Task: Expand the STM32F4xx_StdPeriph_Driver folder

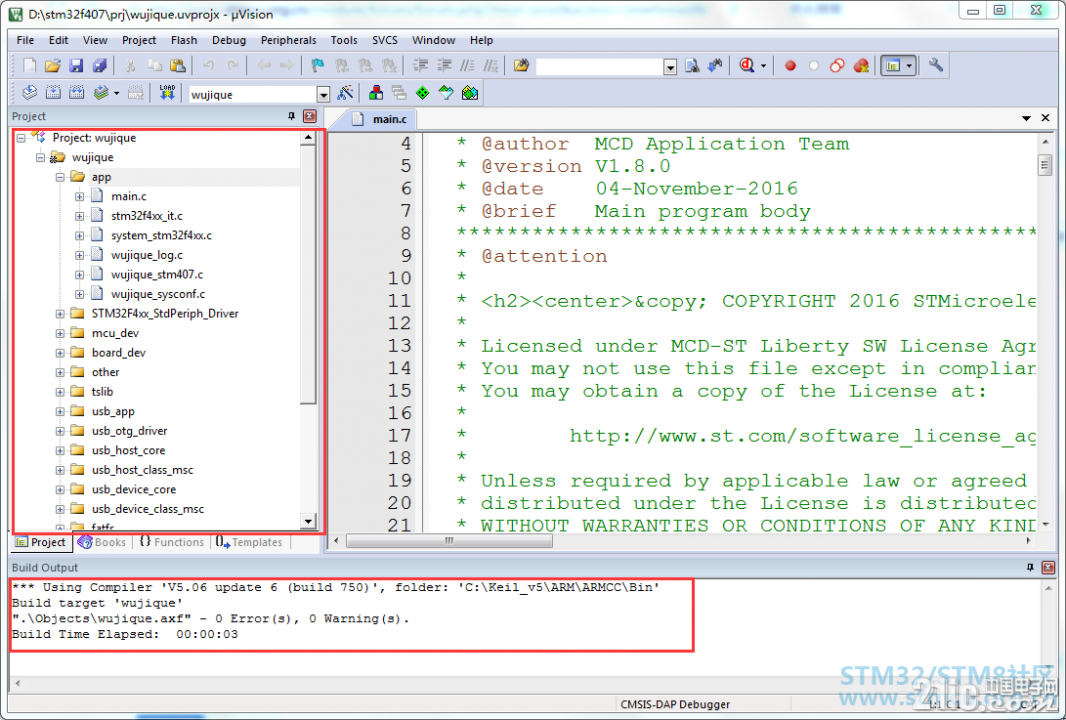Action: [60, 313]
